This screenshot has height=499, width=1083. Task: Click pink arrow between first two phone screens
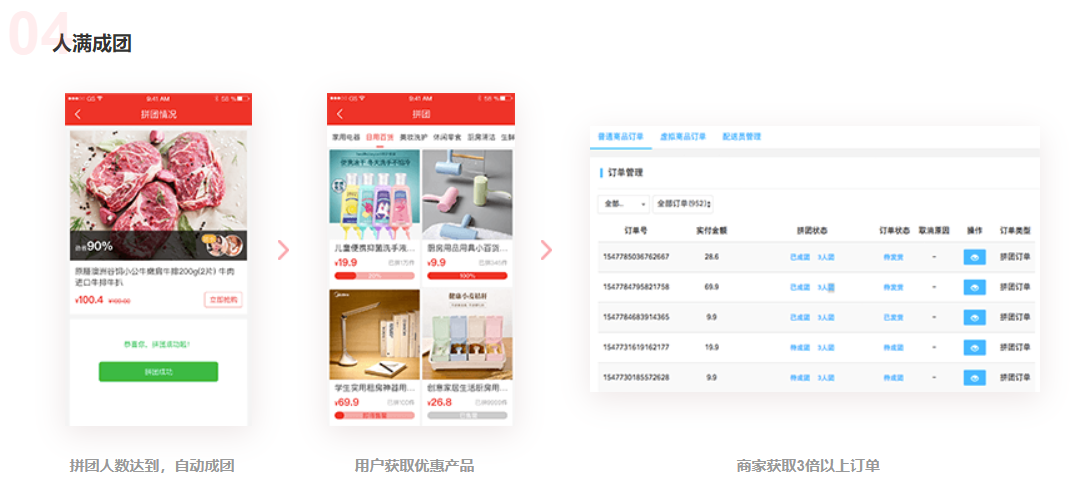(x=283, y=250)
